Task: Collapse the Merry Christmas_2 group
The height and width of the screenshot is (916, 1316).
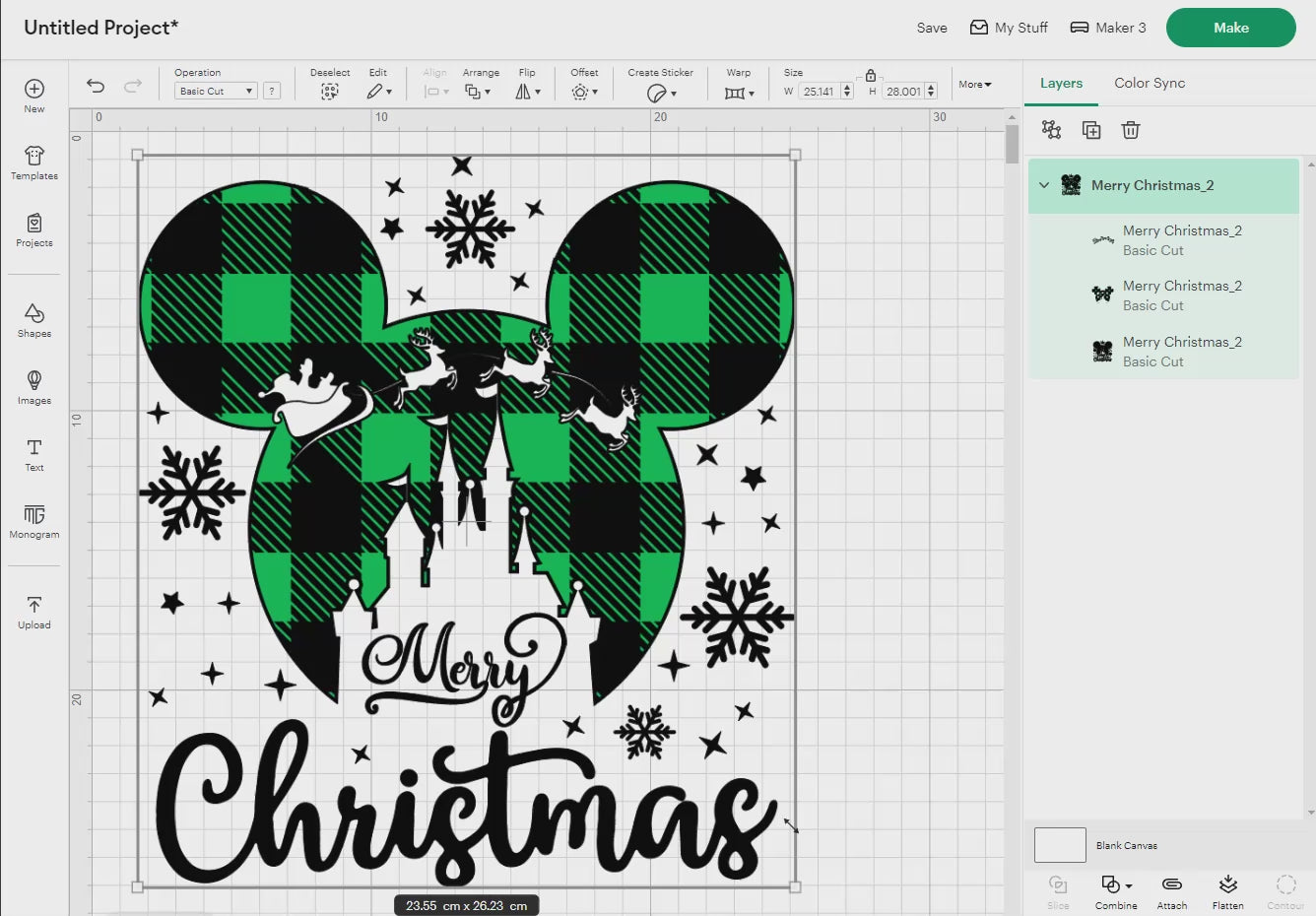Action: [x=1044, y=185]
